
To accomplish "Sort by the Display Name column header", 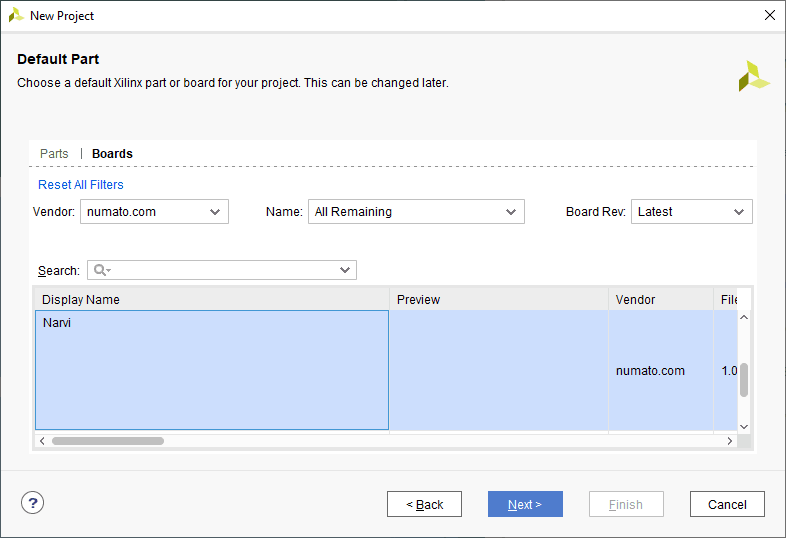I will 212,300.
